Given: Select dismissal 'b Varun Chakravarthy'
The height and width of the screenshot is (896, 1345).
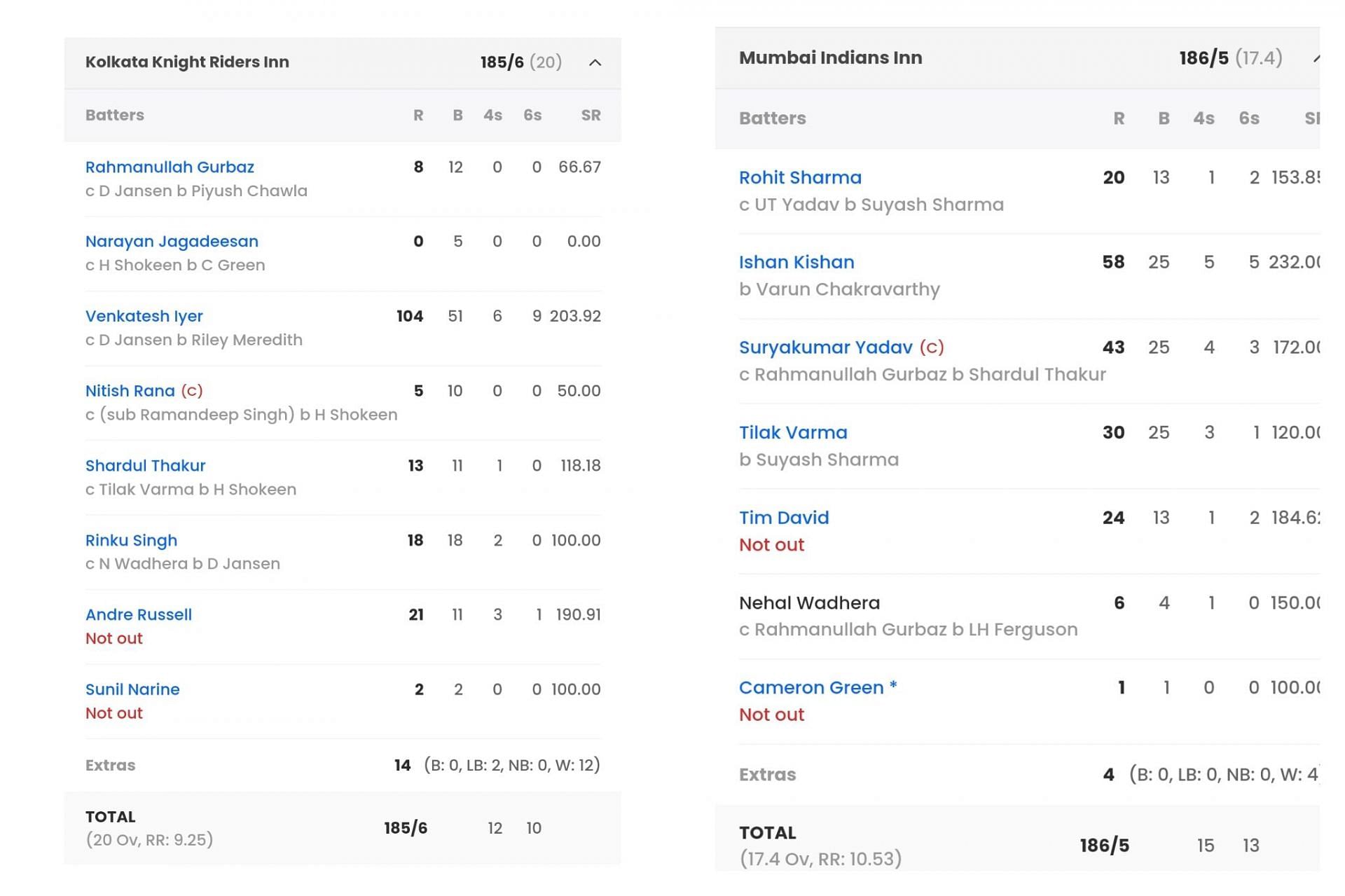Looking at the screenshot, I should click(839, 289).
